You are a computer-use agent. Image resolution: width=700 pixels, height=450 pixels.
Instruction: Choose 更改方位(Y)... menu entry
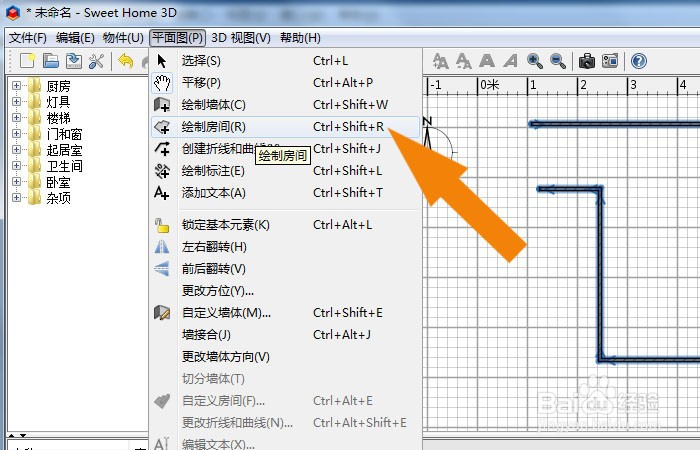click(285, 291)
